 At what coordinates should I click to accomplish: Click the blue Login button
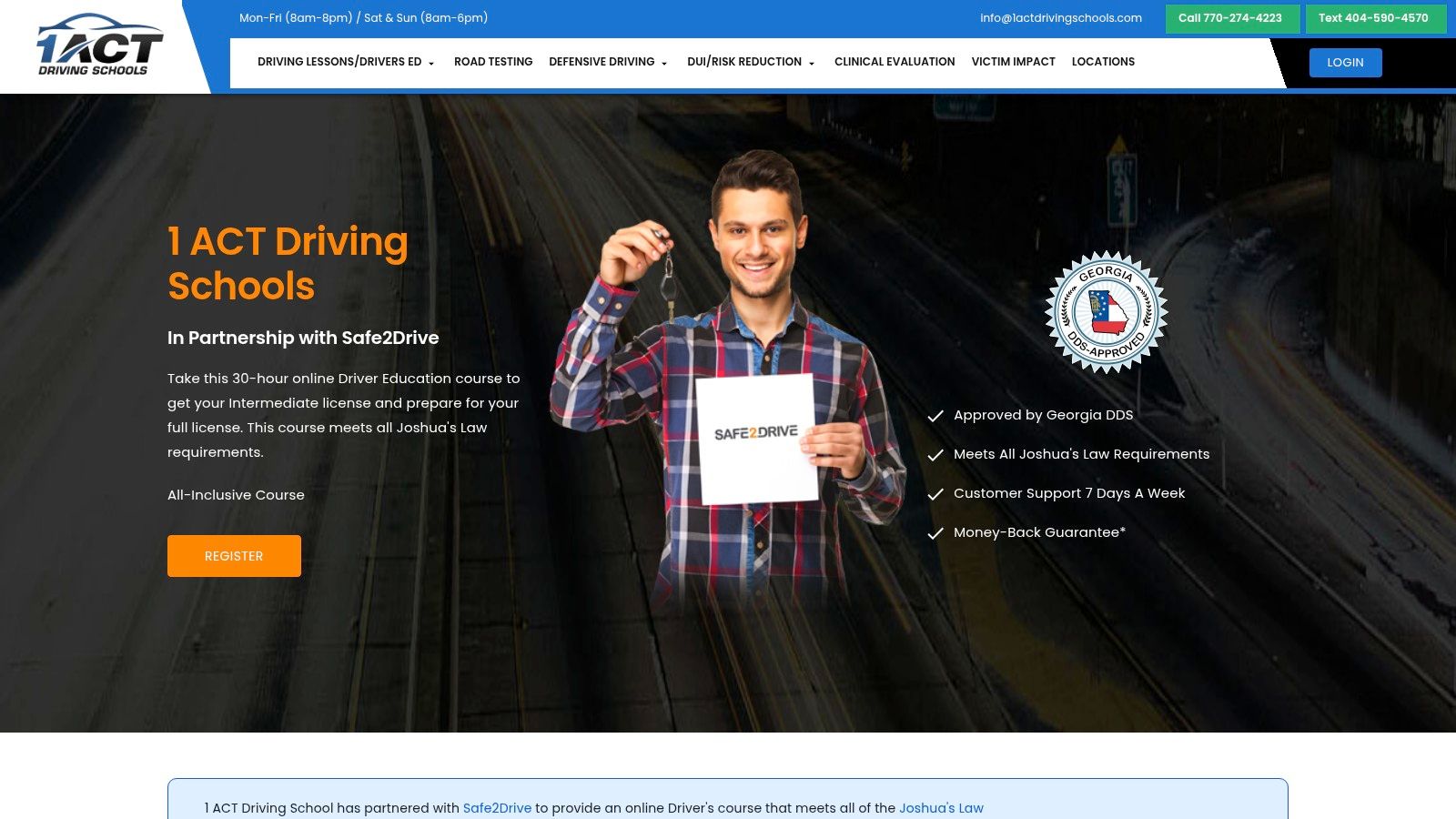[x=1345, y=63]
